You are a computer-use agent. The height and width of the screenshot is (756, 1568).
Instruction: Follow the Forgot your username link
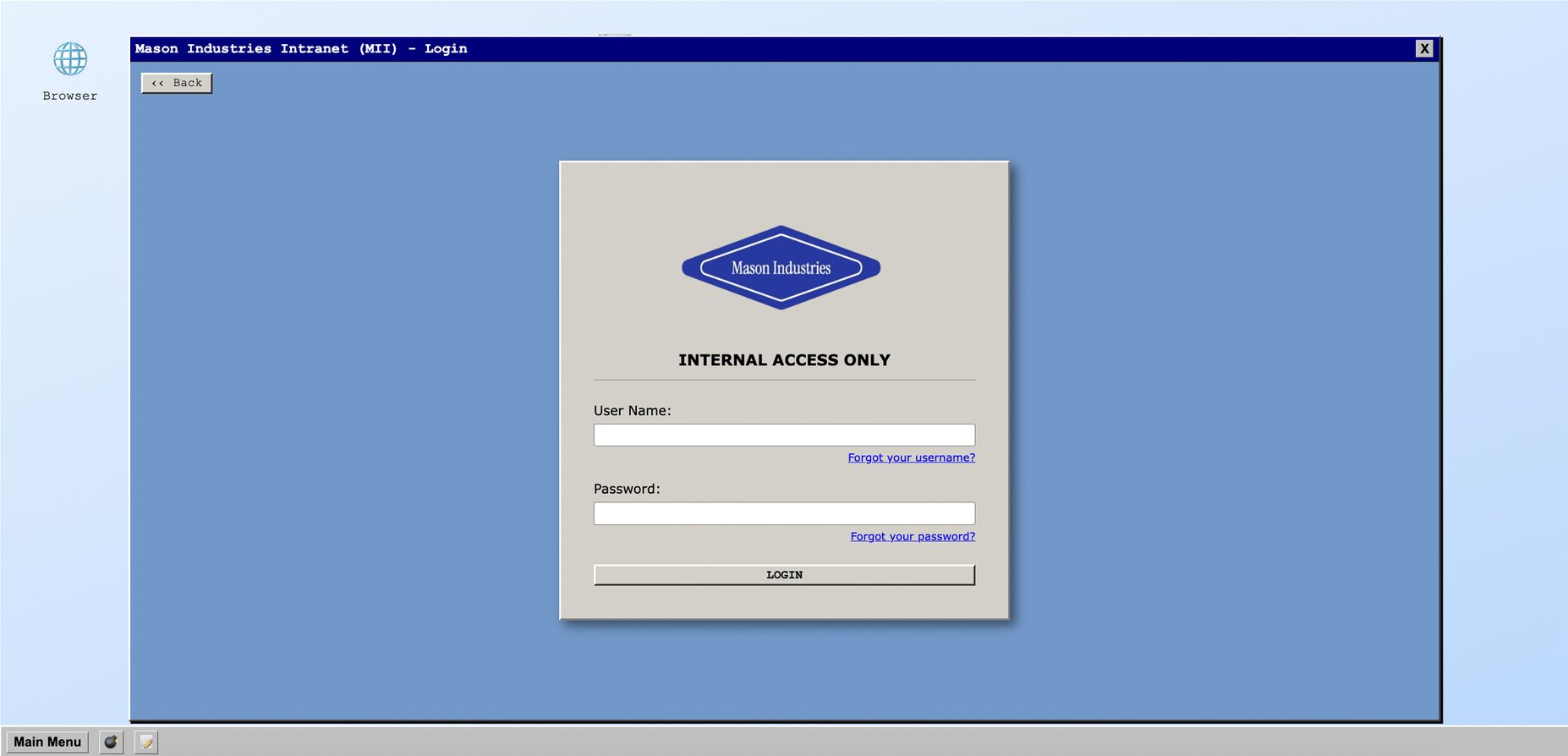click(911, 457)
